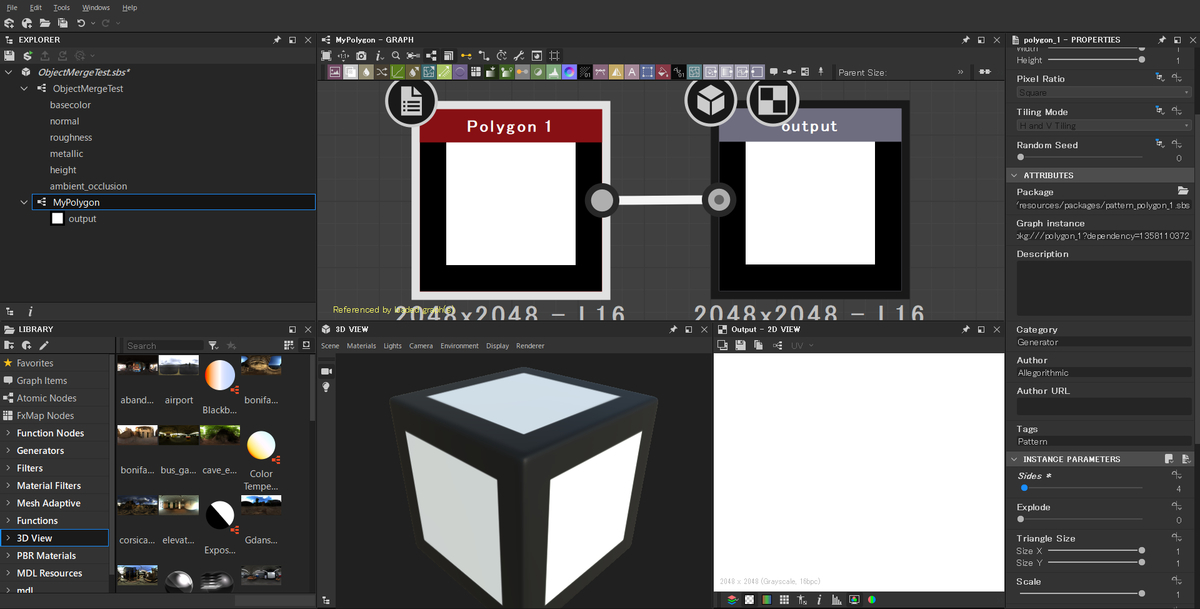Screen dimensions: 1200x609
Task: Expand the Material Filters library category
Action: tap(8, 486)
